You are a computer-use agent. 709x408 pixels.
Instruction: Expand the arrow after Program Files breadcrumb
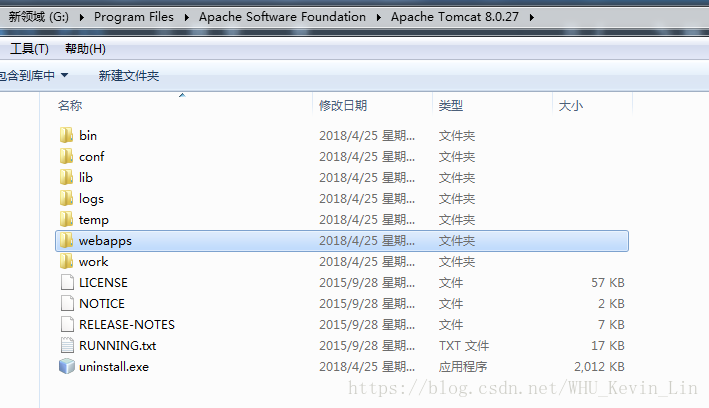tap(185, 17)
